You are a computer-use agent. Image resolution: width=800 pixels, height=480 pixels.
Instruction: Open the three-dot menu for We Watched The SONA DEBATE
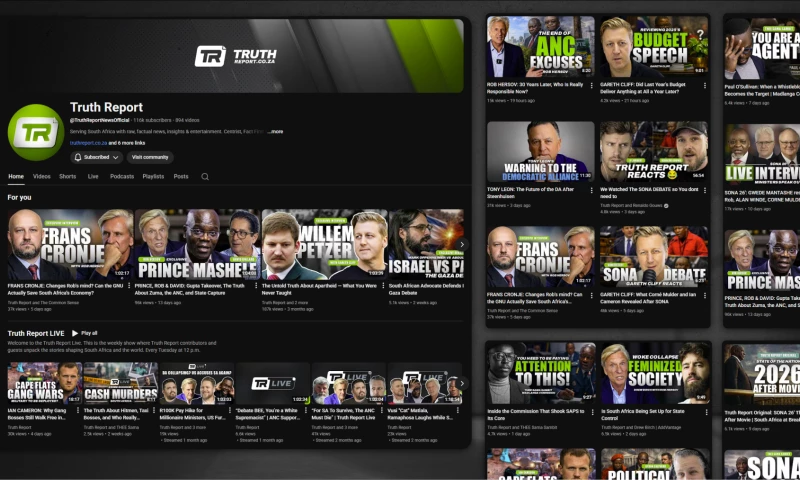point(705,190)
